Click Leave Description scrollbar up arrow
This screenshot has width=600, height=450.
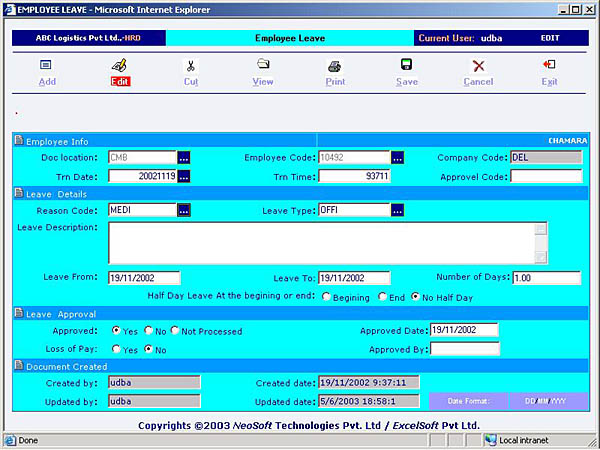(541, 229)
